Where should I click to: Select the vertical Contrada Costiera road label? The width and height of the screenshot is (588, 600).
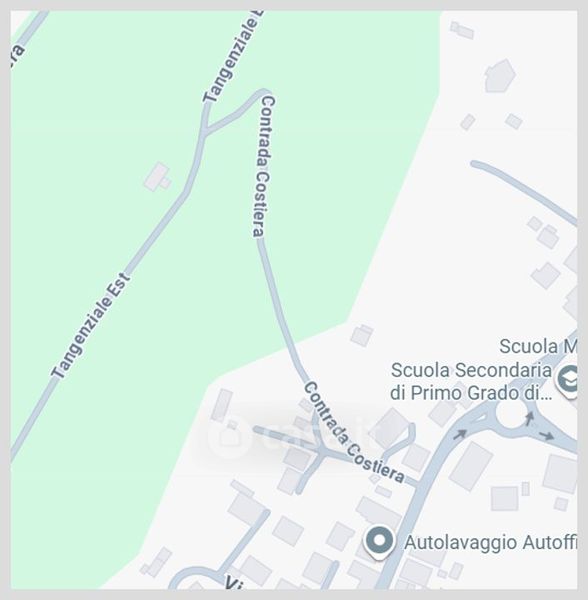264,166
